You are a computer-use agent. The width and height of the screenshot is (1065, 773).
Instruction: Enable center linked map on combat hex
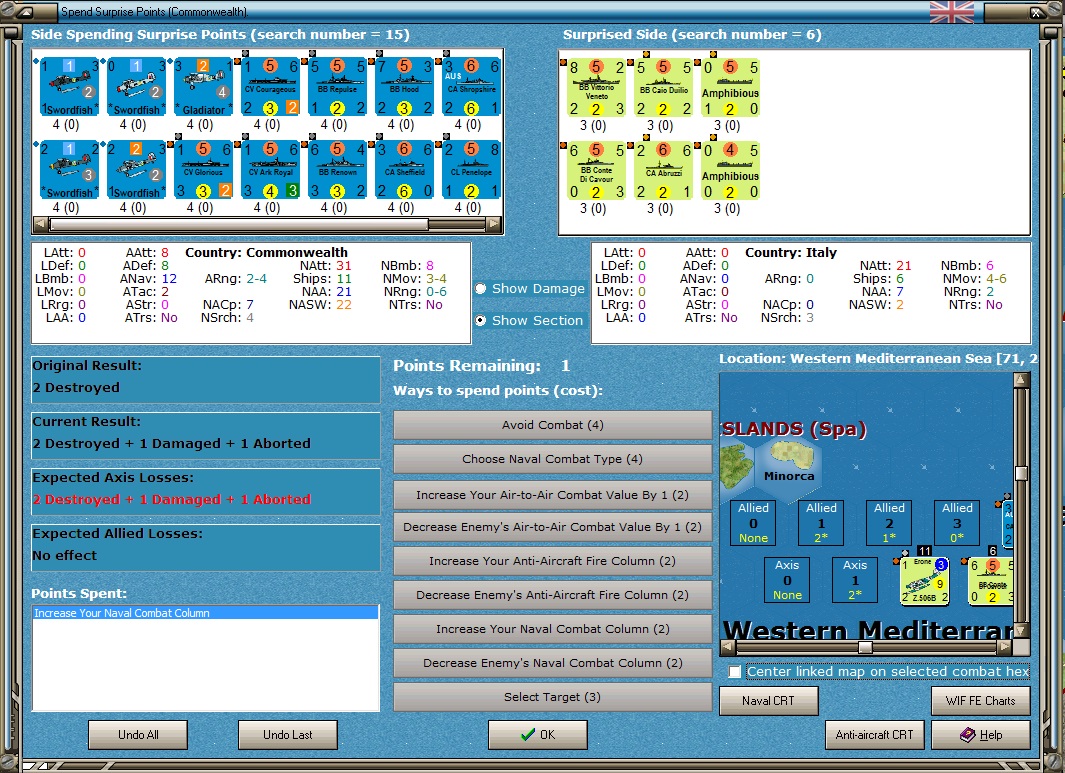tap(735, 672)
